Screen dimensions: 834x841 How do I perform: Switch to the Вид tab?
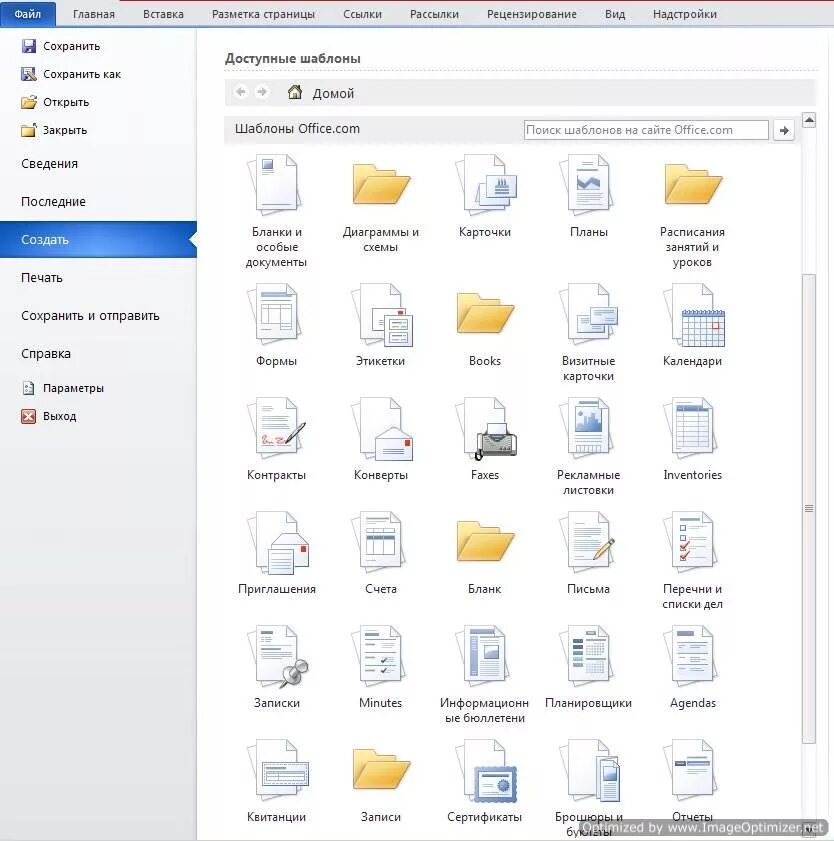[615, 14]
